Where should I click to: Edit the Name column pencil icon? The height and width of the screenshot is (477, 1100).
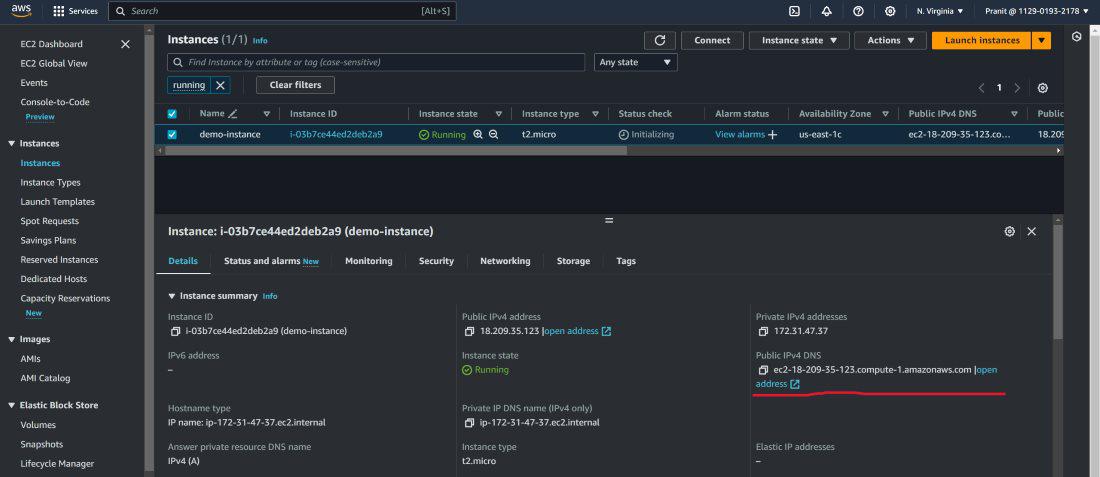click(x=233, y=114)
